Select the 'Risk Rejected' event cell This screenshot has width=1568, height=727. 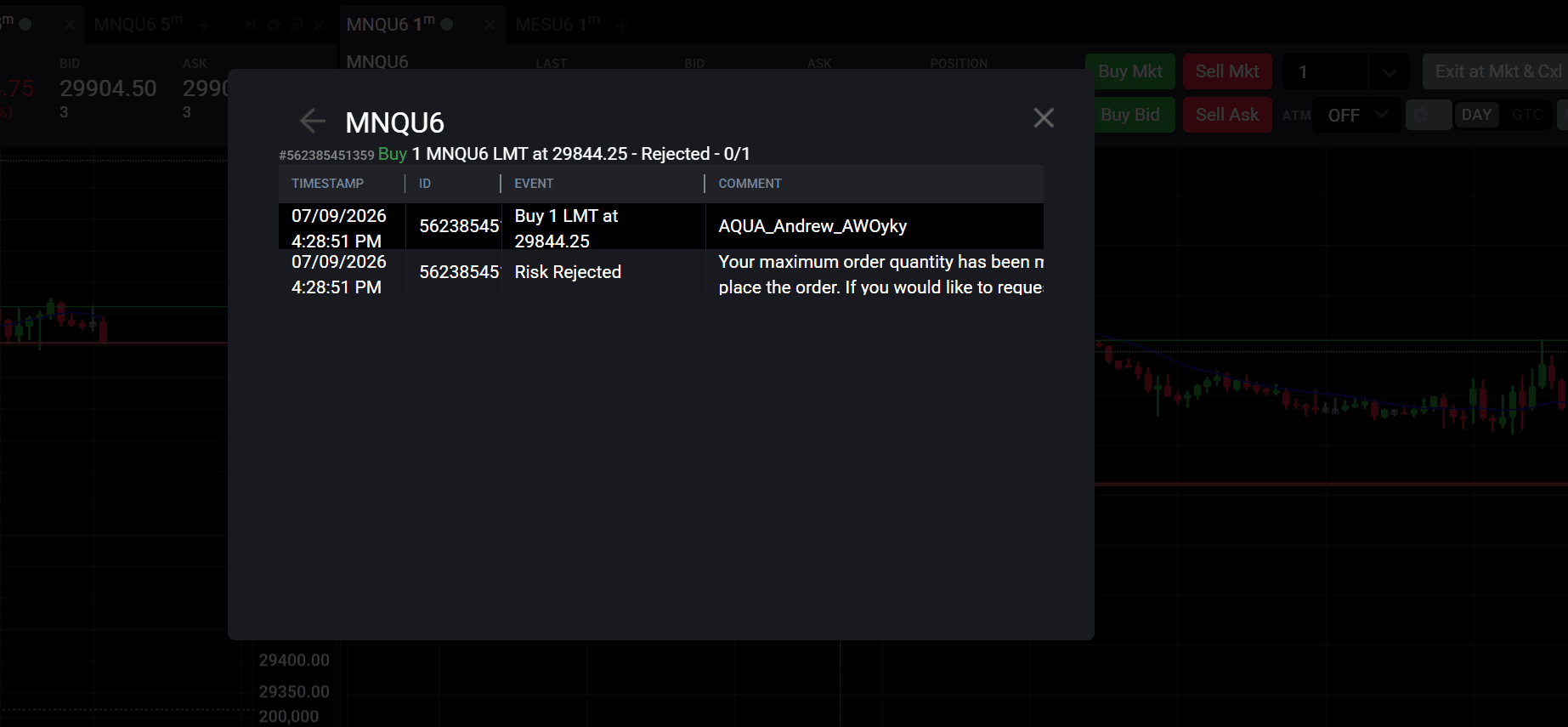tap(603, 272)
